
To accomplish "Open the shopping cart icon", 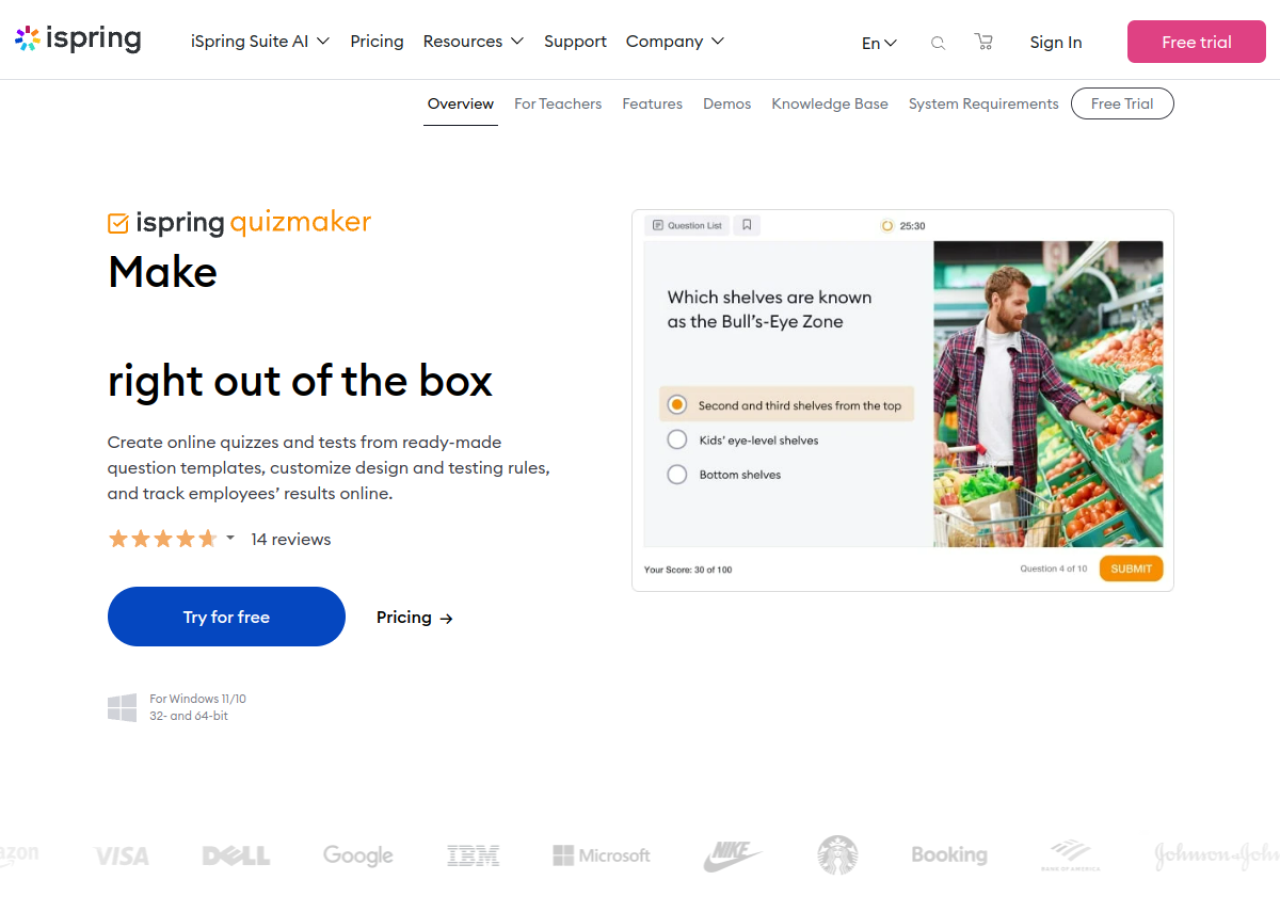I will click(984, 42).
